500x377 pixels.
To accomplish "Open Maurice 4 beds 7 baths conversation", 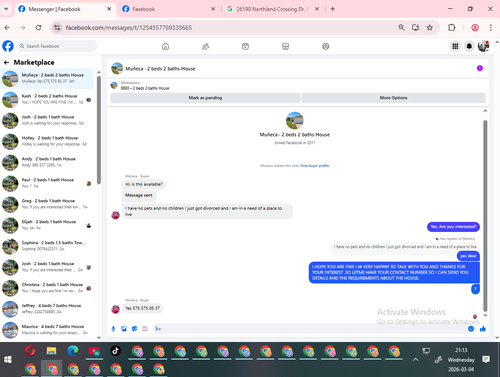I will tap(47, 330).
